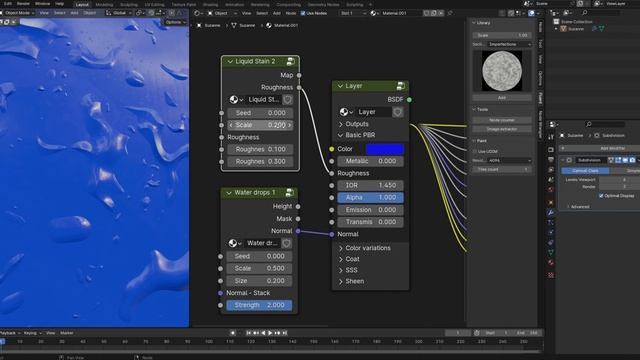640x360 pixels.
Task: Expand the Coat panel in Layer node
Action: click(349, 259)
